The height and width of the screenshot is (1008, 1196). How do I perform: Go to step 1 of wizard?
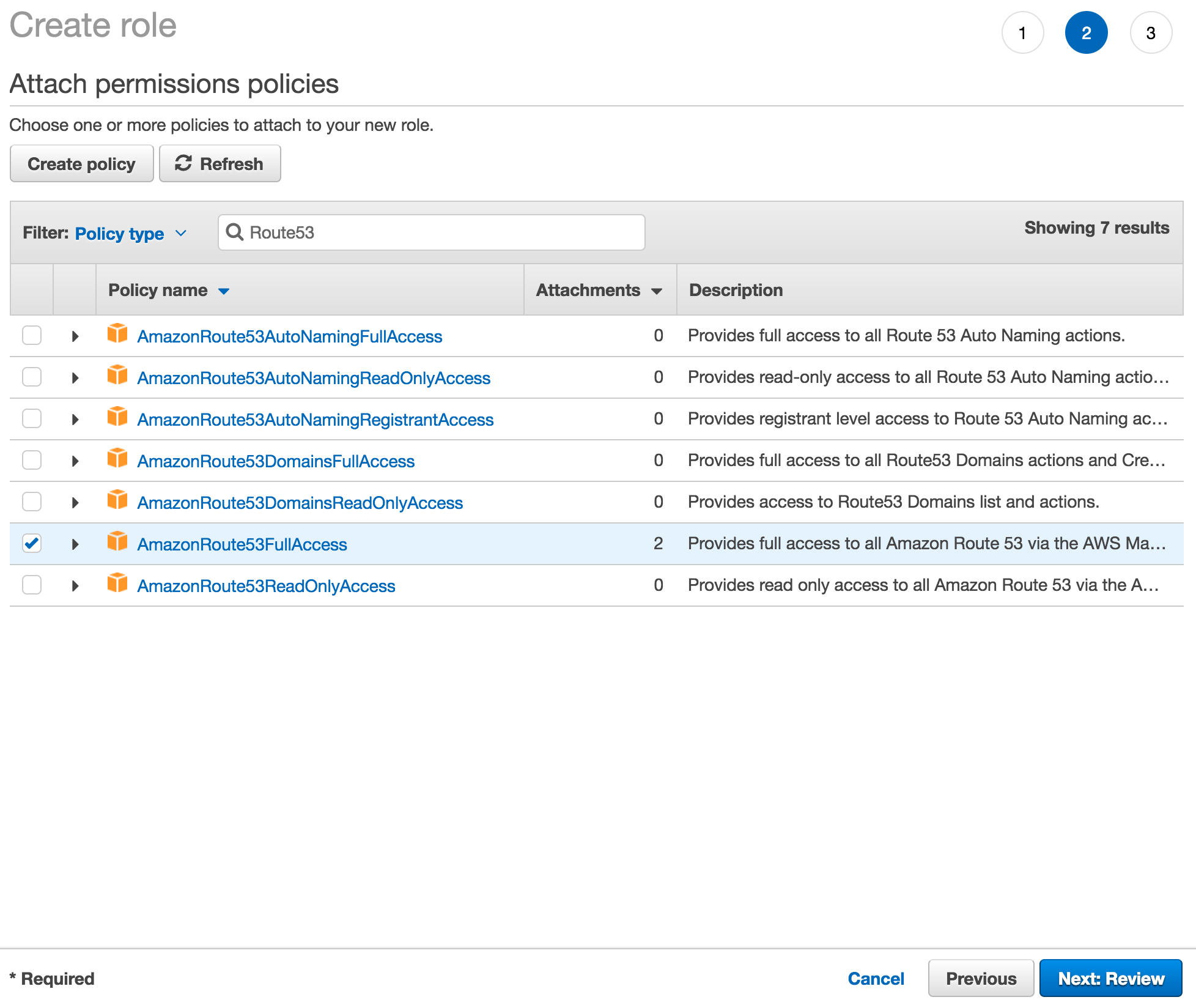(1022, 32)
